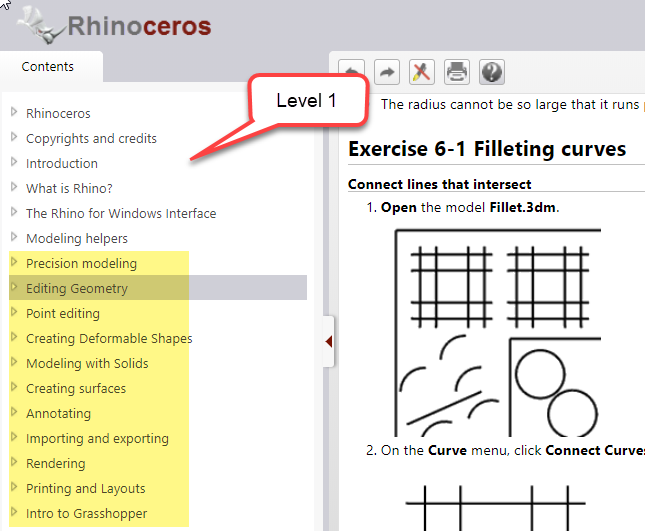Open the Intro to Grasshopper topic
The image size is (645, 531).
click(x=86, y=513)
